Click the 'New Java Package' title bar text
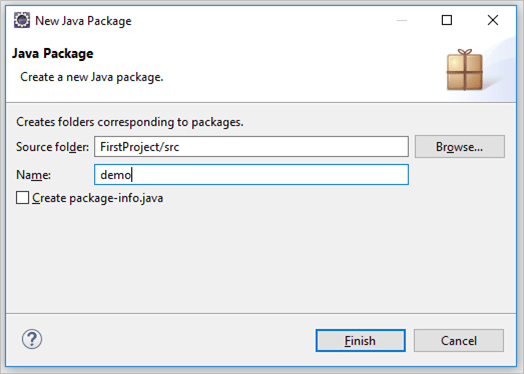The image size is (524, 374). 83,21
